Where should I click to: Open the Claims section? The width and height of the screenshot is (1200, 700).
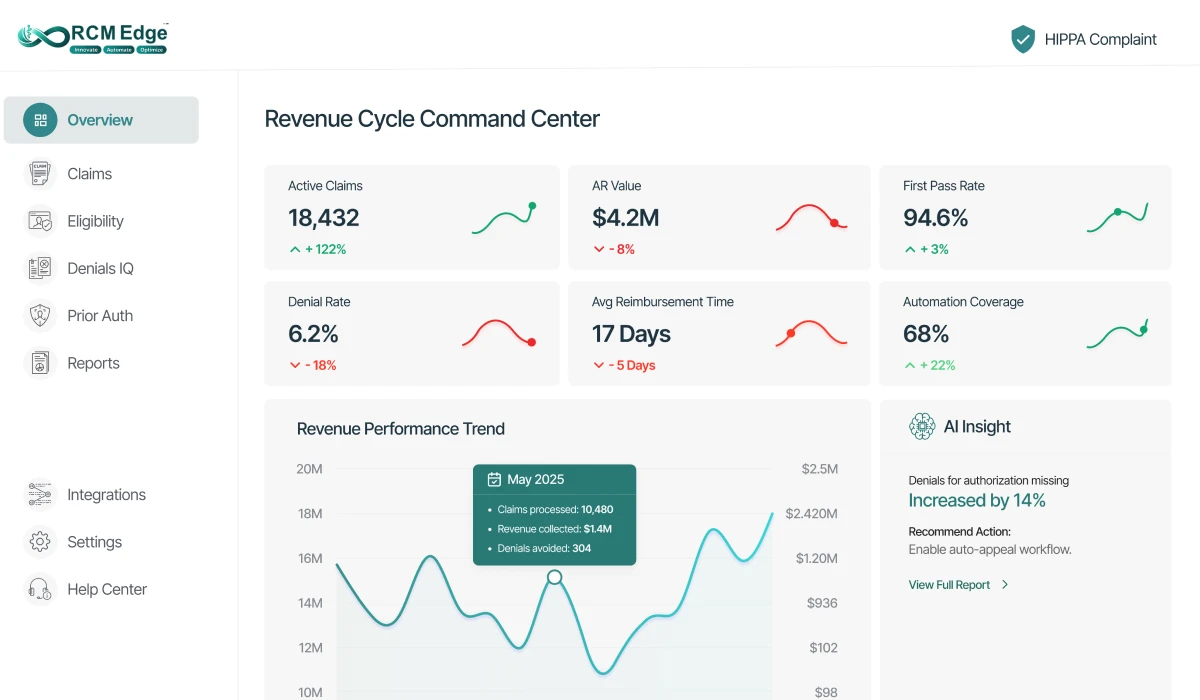[89, 173]
